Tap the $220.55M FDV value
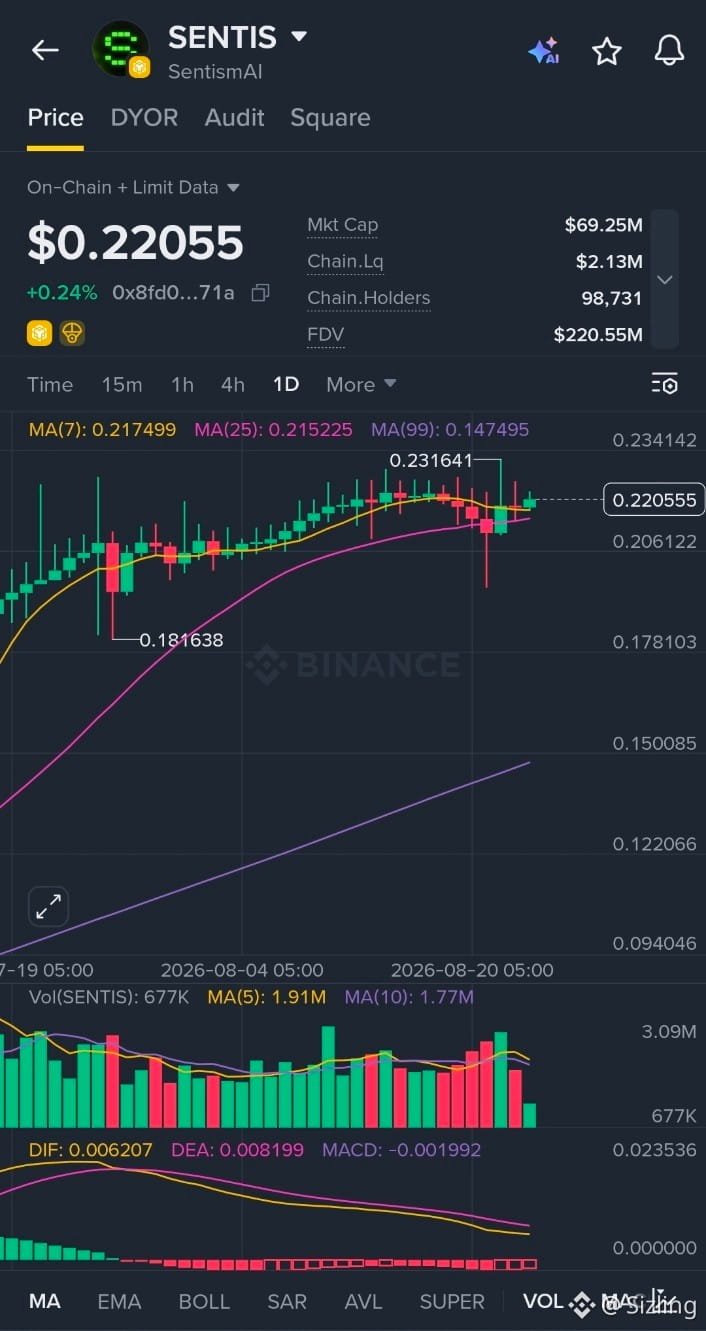 598,334
